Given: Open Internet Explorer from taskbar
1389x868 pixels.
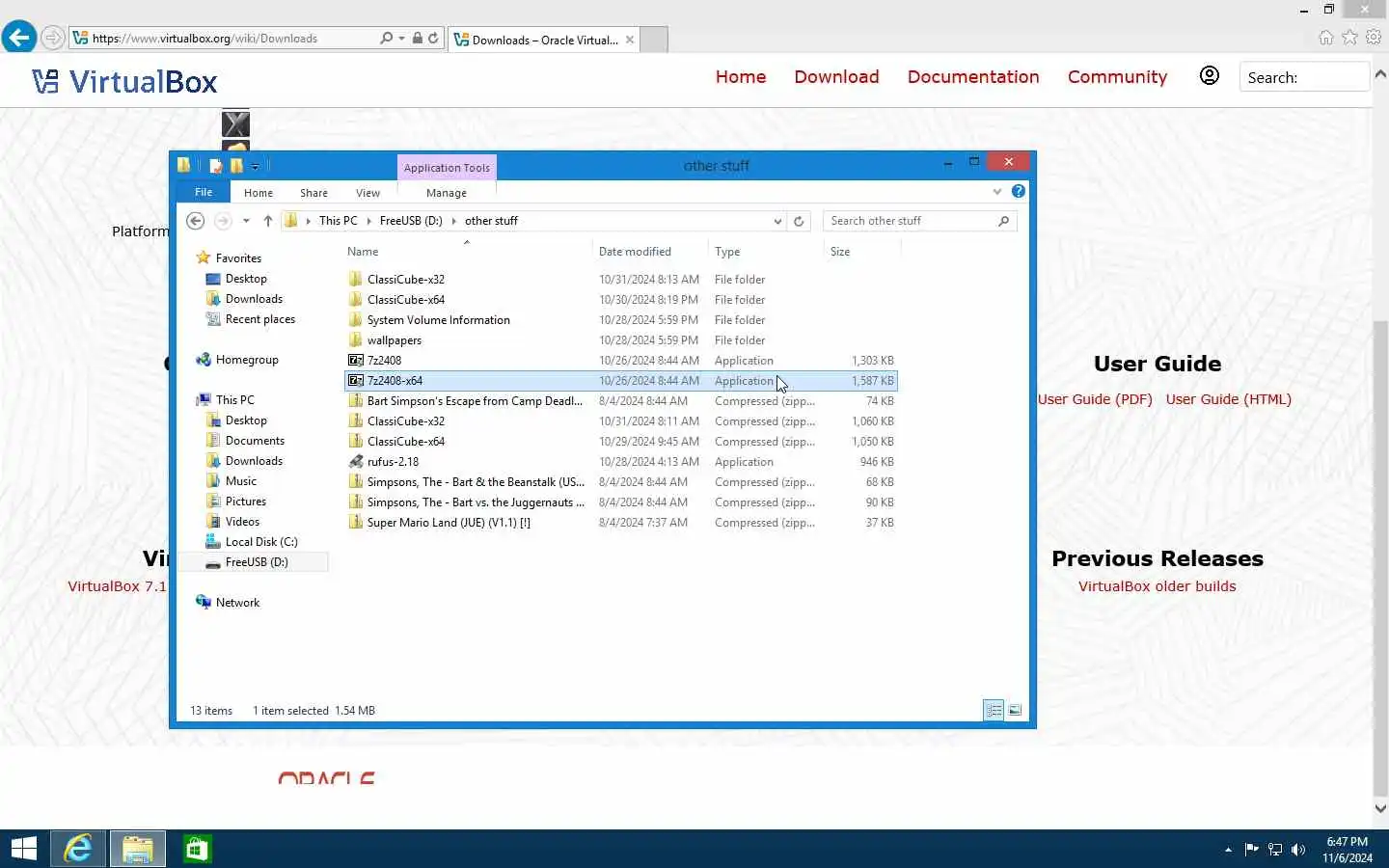Looking at the screenshot, I should [x=78, y=849].
